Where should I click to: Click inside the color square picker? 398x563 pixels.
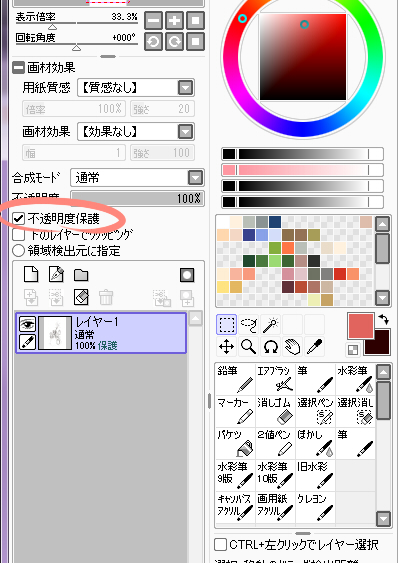pos(303,57)
